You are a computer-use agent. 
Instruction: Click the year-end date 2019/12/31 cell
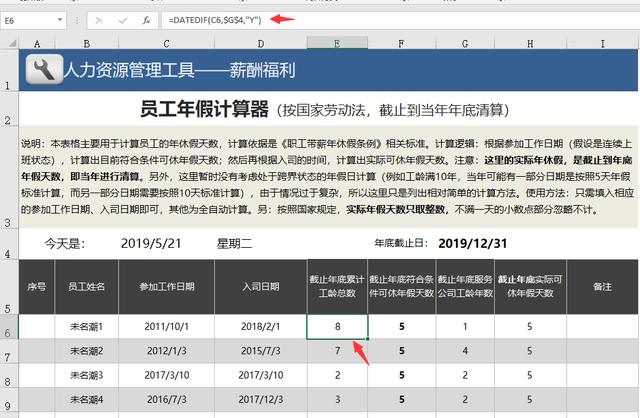point(474,243)
